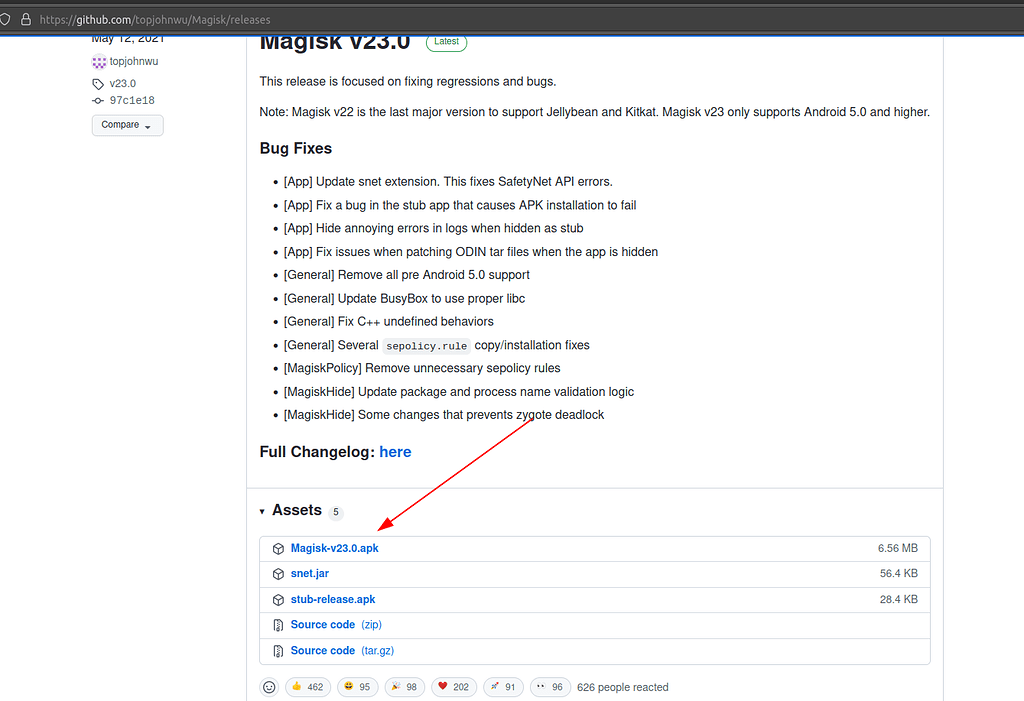Open the smiley add-reaction picker
The width and height of the screenshot is (1024, 701).
pos(269,687)
